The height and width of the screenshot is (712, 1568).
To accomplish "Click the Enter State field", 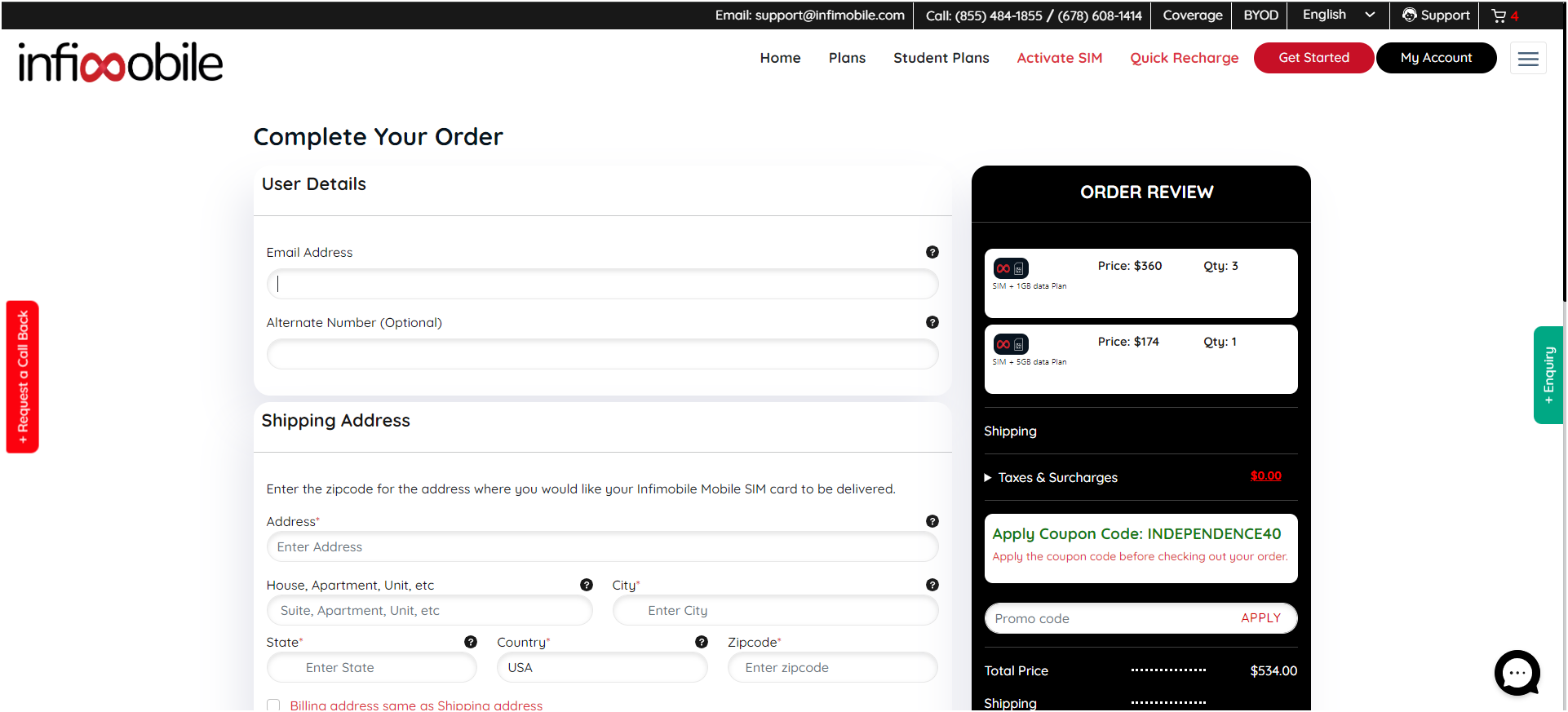I will pos(371,667).
